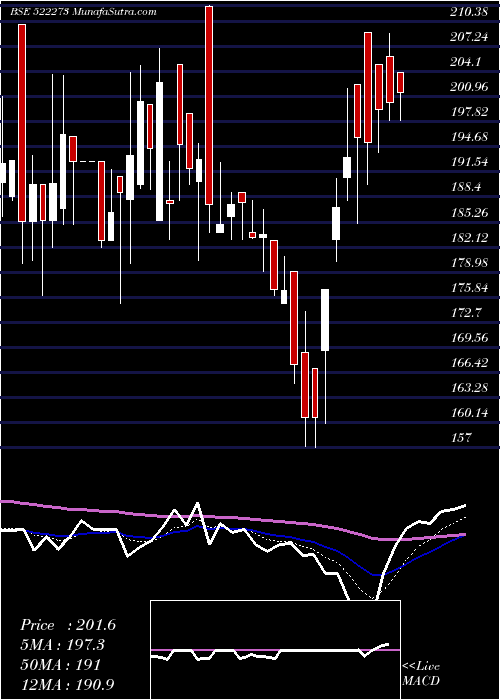Click the 194.68 price axis label
This screenshot has width=500, height=700.
[x=469, y=137]
